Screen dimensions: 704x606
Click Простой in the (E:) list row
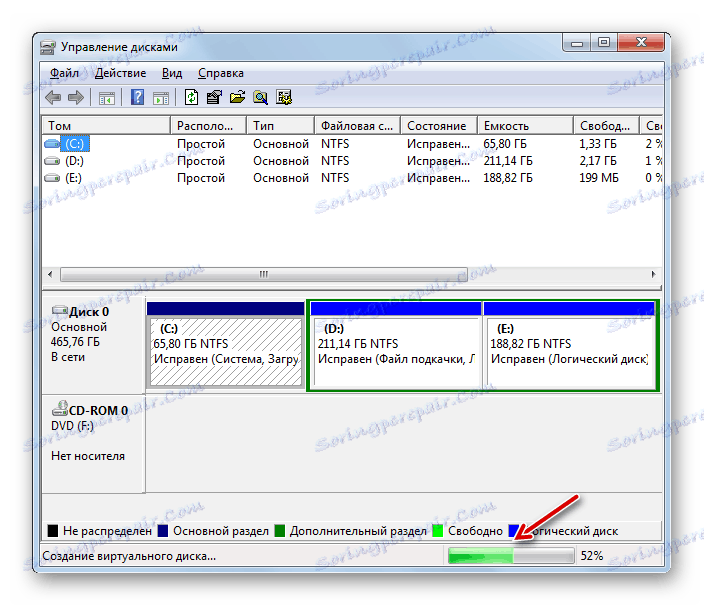pyautogui.click(x=201, y=178)
